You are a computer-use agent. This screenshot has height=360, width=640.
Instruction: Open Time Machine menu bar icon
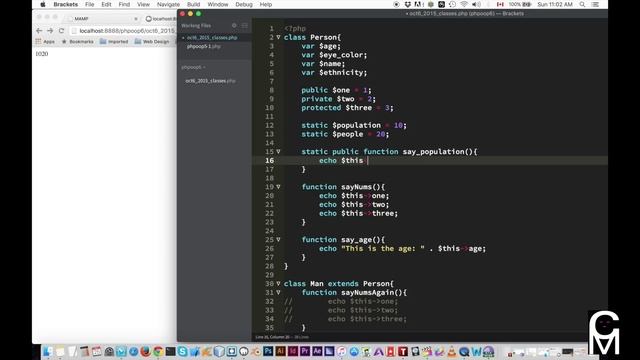452,4
